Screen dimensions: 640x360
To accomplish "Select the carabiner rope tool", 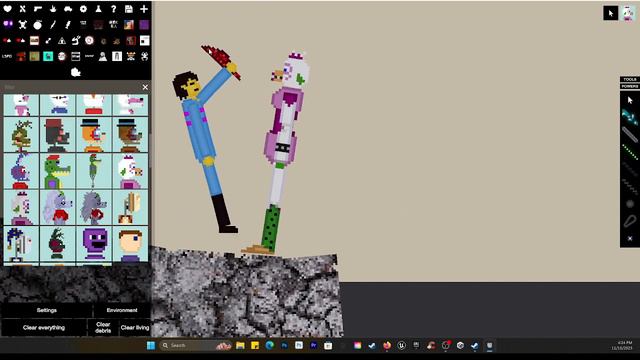I will point(630,221).
